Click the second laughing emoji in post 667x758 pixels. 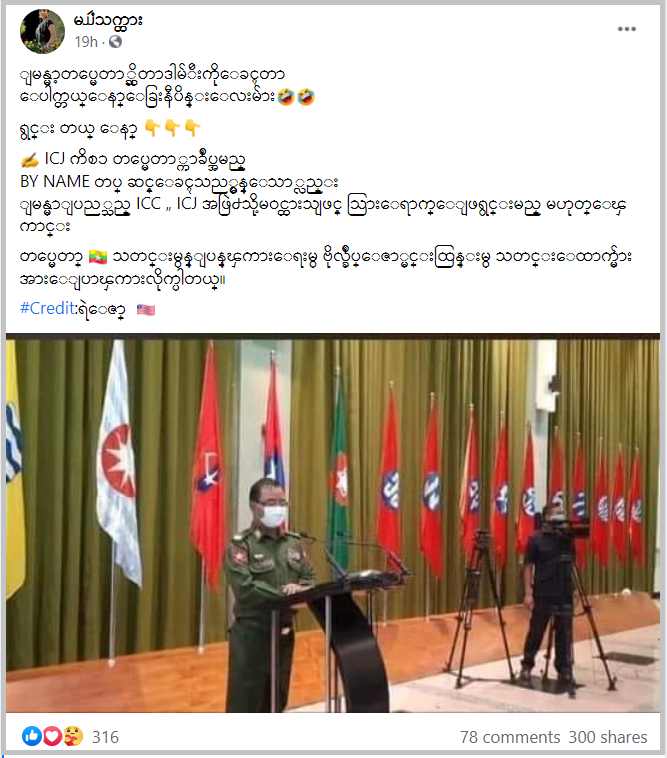point(306,97)
